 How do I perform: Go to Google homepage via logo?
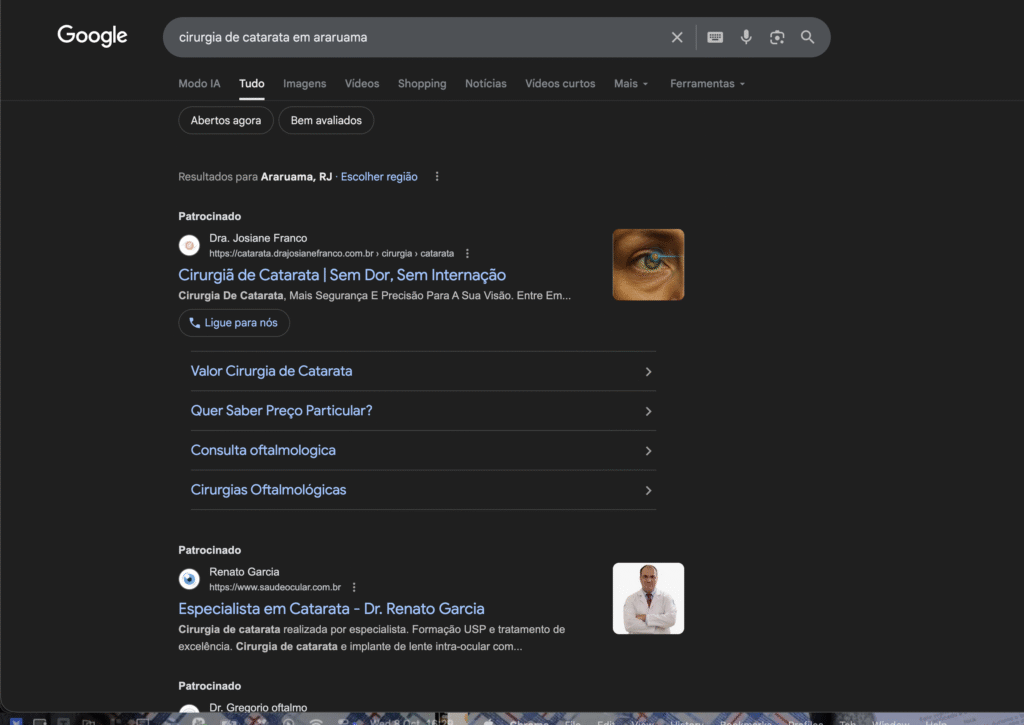click(92, 36)
